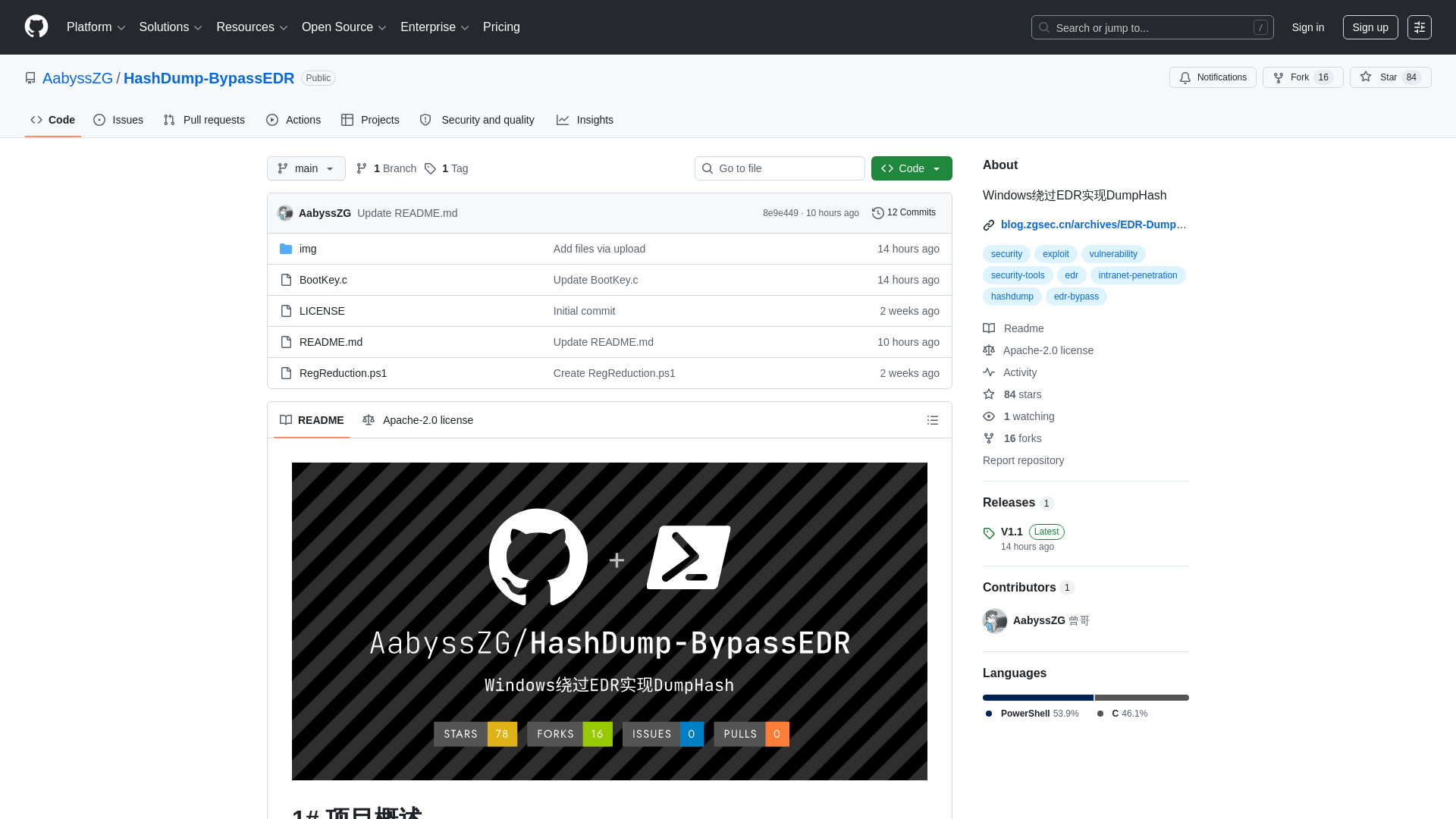This screenshot has height=819, width=1456.
Task: Open AabyssZG avatar in the commit row
Action: tap(285, 213)
